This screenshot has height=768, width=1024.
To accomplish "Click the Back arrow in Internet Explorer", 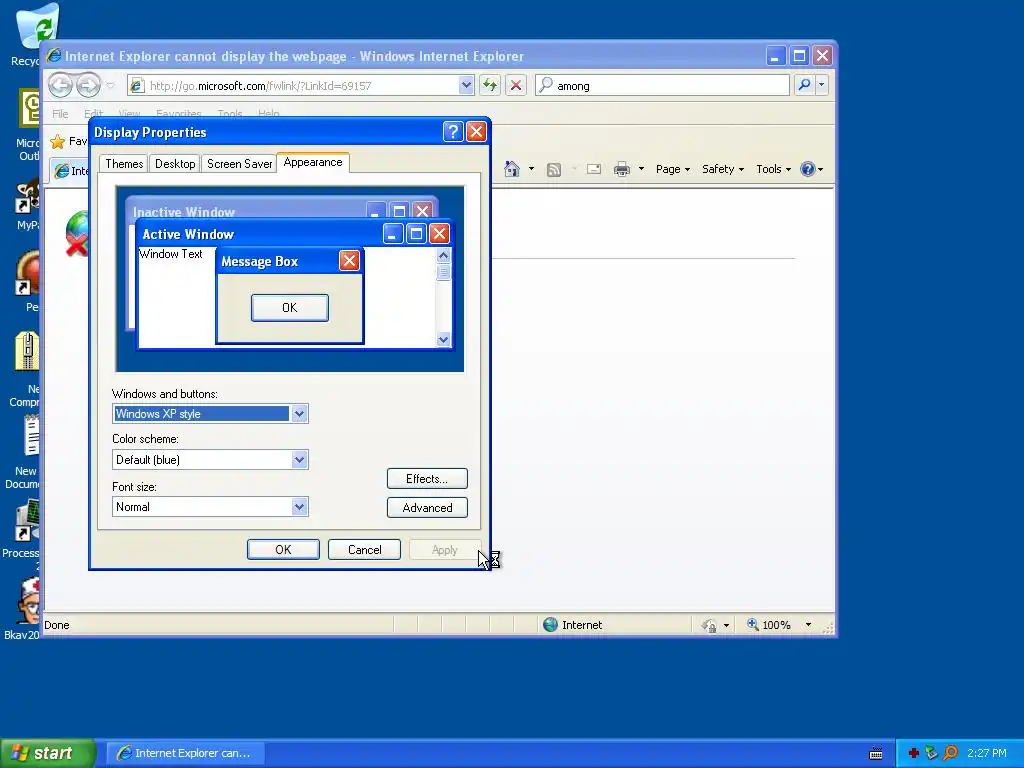I will pos(60,85).
